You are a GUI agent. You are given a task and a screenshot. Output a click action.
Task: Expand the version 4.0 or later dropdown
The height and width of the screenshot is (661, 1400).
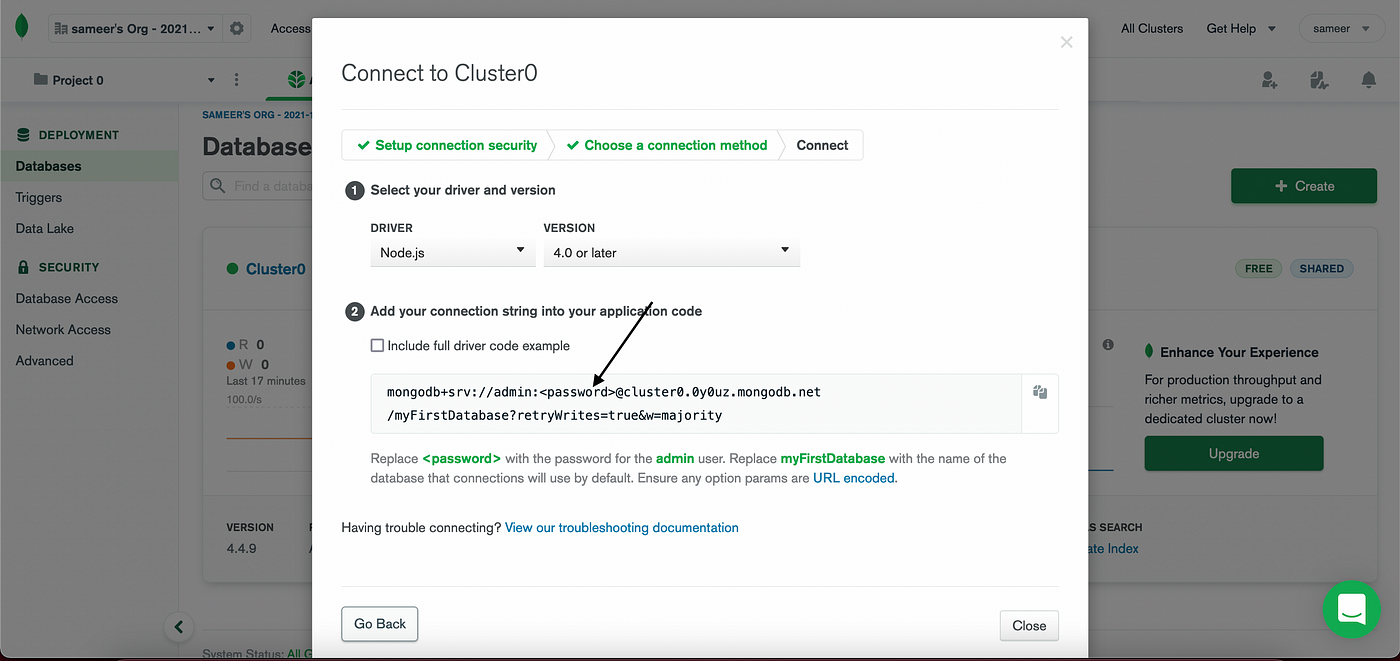672,252
